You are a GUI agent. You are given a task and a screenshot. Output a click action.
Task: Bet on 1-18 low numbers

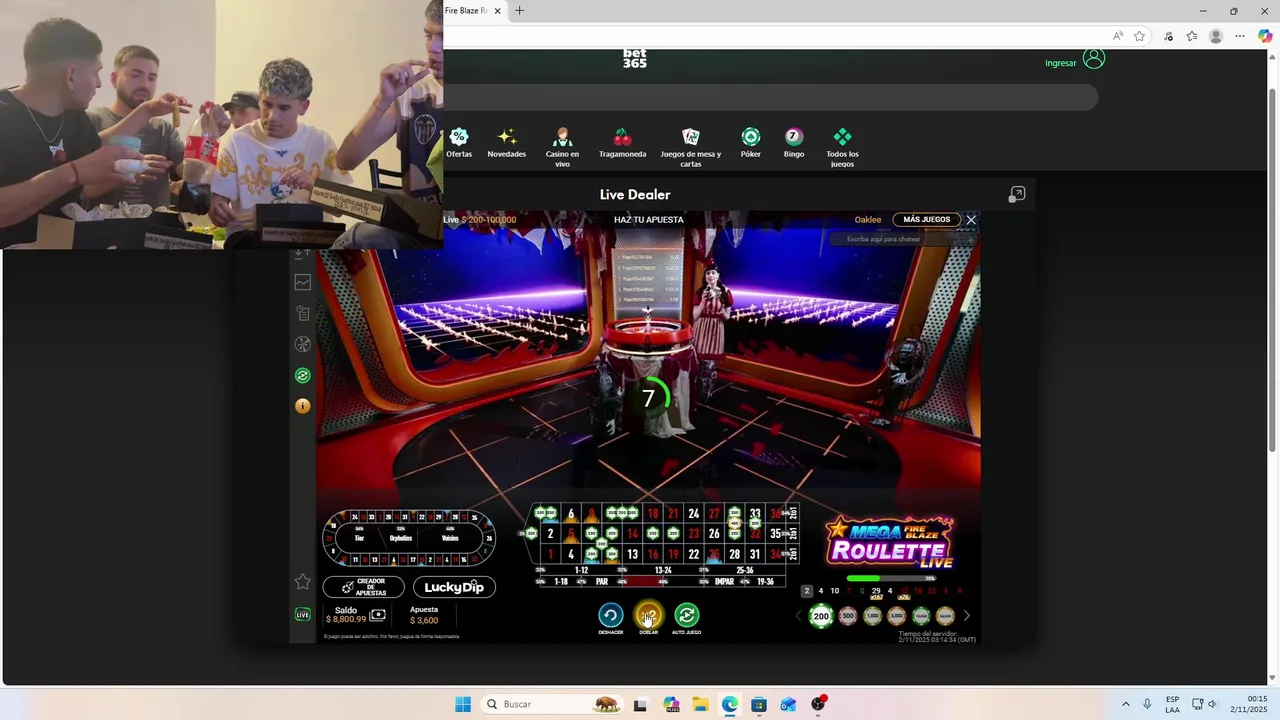coord(560,581)
